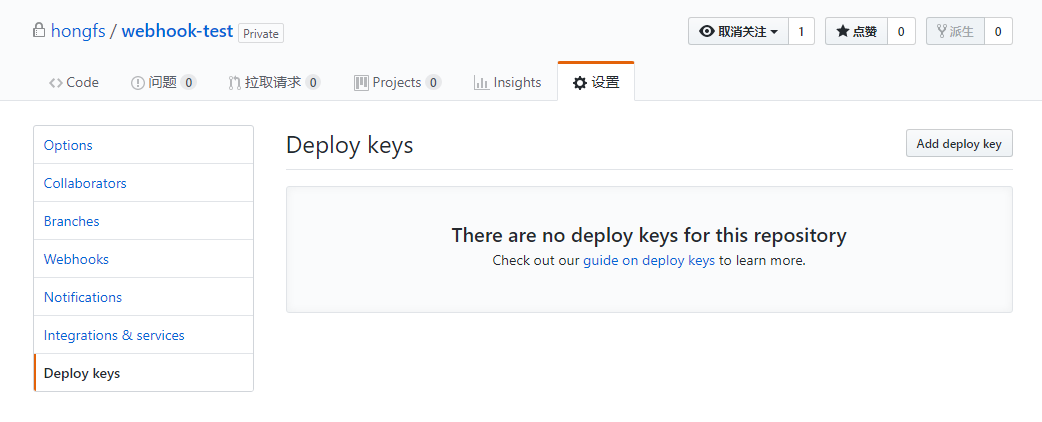Click the settings gear icon

(580, 83)
